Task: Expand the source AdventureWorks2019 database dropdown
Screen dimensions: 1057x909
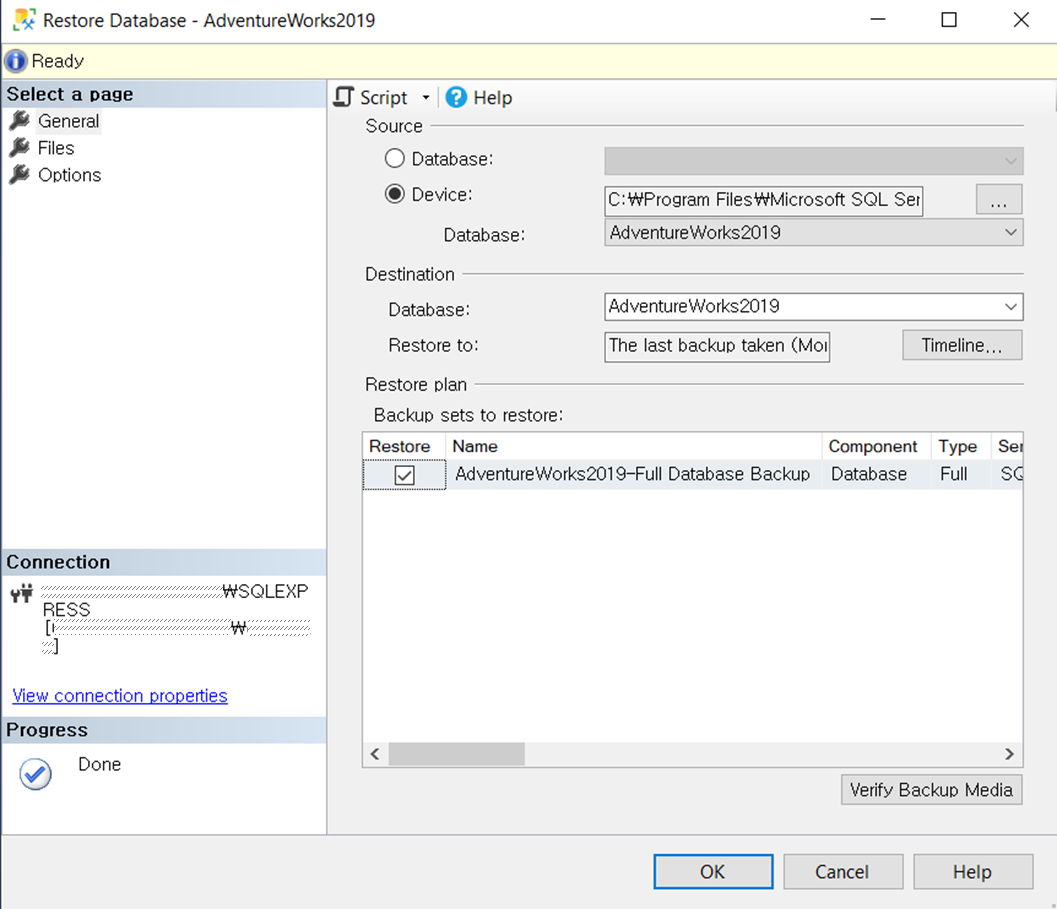Action: tap(1010, 233)
